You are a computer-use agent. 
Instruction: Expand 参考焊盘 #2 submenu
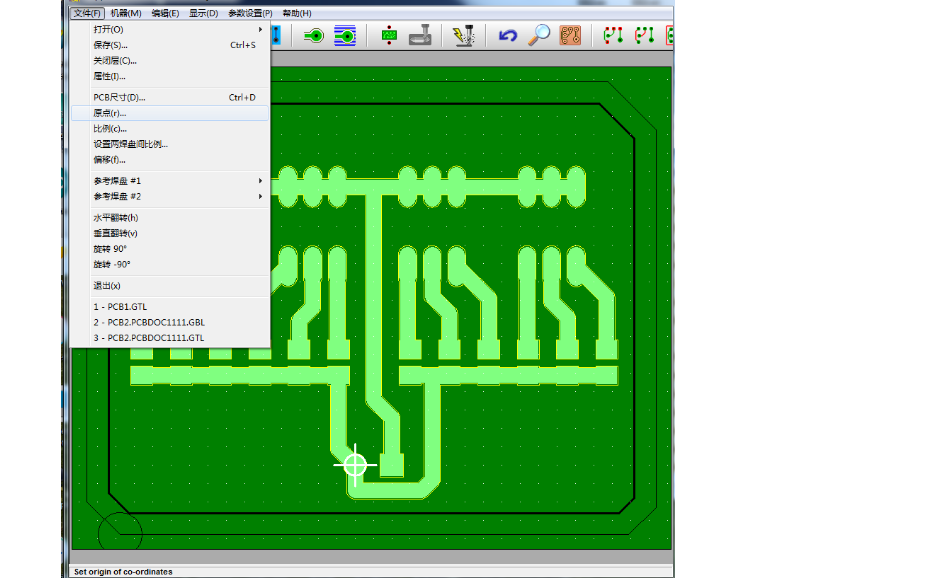pyautogui.click(x=170, y=196)
